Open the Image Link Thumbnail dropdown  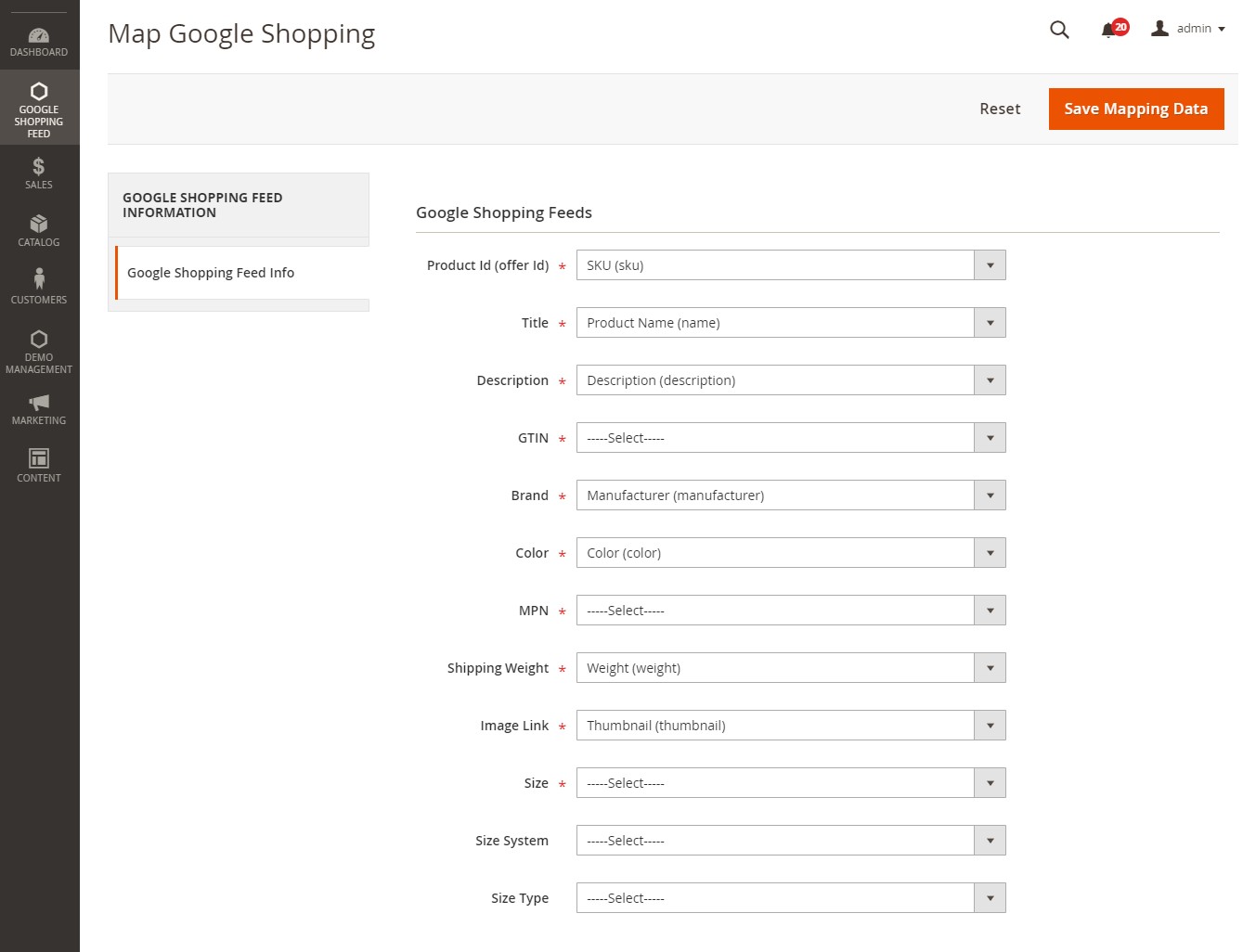791,726
